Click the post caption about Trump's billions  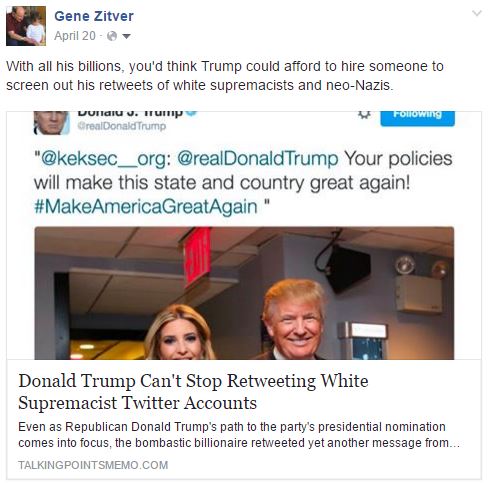click(225, 76)
